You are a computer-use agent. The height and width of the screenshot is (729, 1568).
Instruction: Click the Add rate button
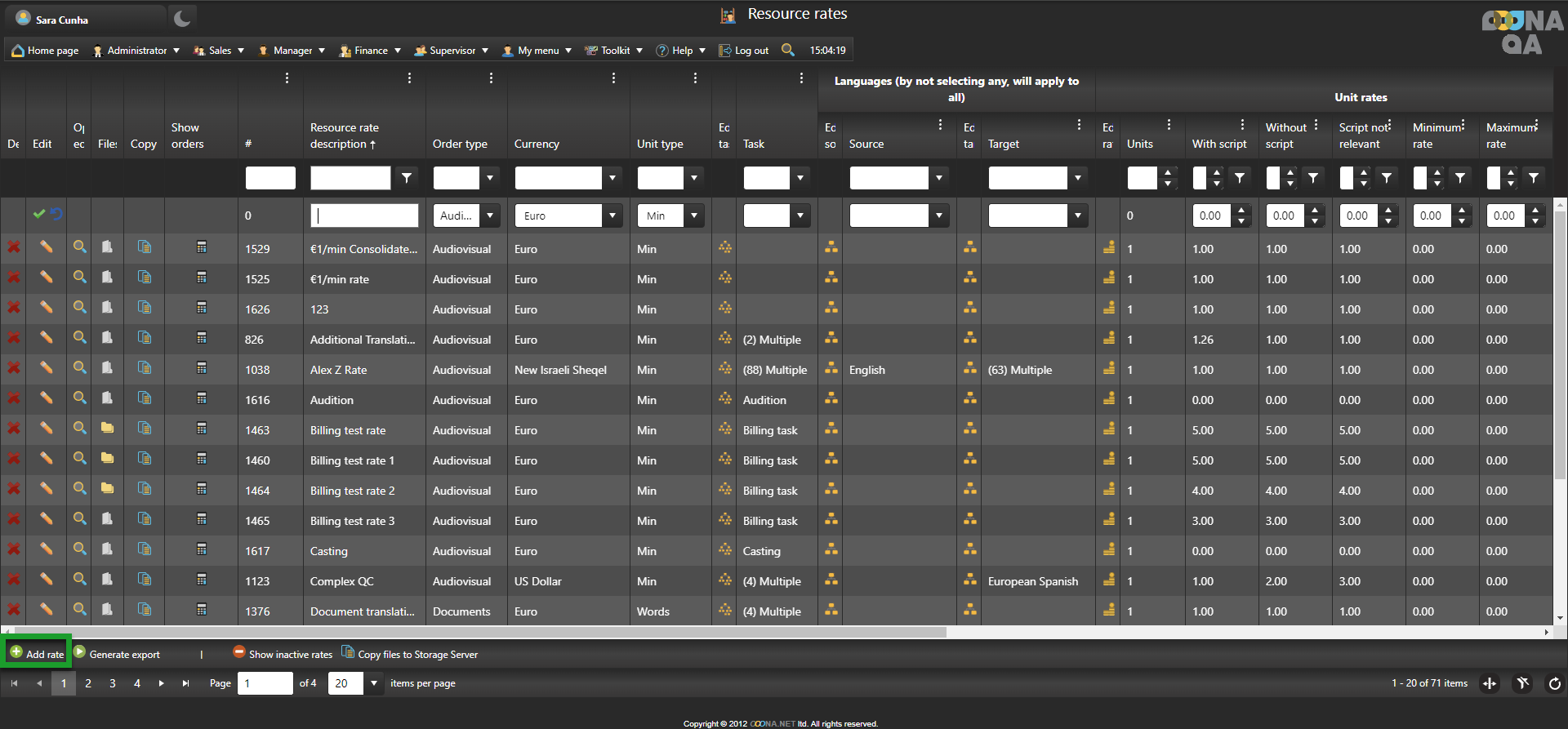37,653
